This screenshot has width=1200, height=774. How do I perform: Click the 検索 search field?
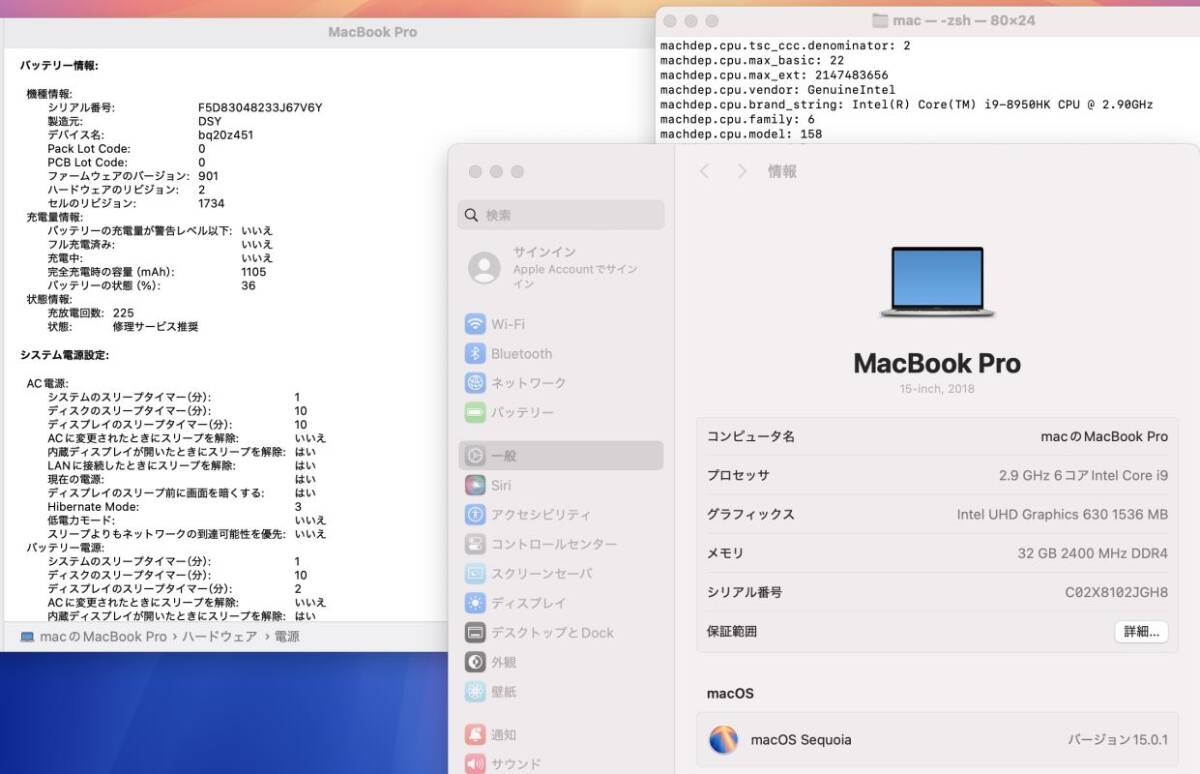[x=561, y=215]
